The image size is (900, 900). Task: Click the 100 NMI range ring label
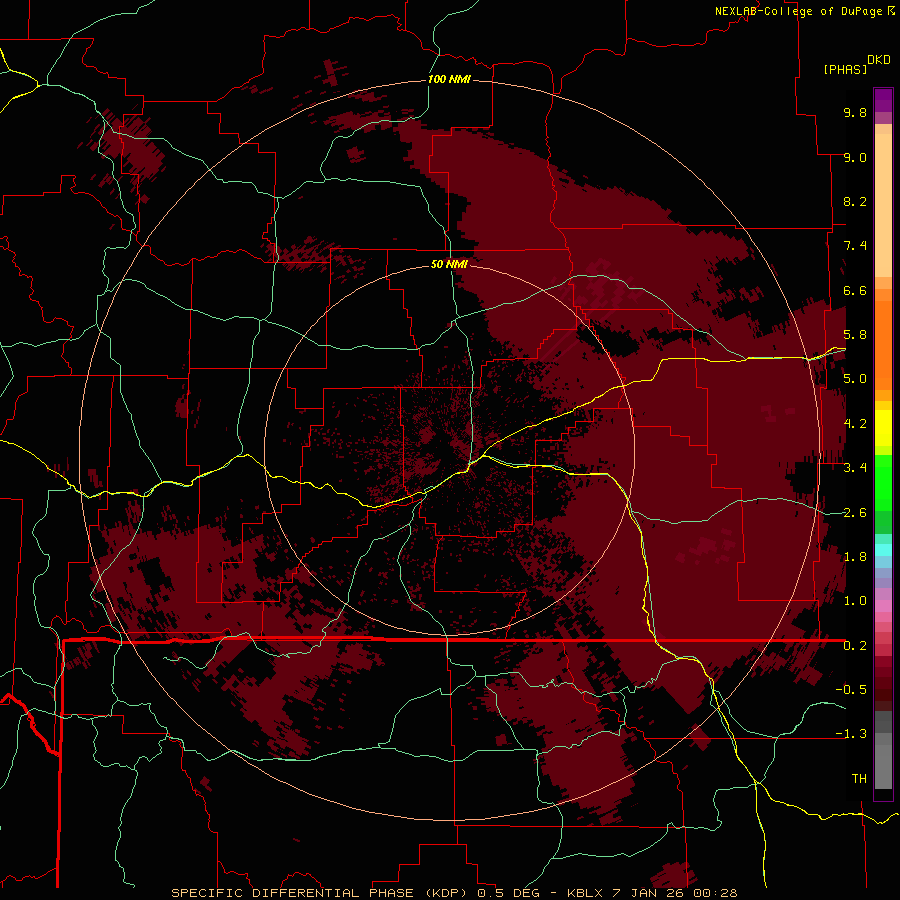(449, 79)
